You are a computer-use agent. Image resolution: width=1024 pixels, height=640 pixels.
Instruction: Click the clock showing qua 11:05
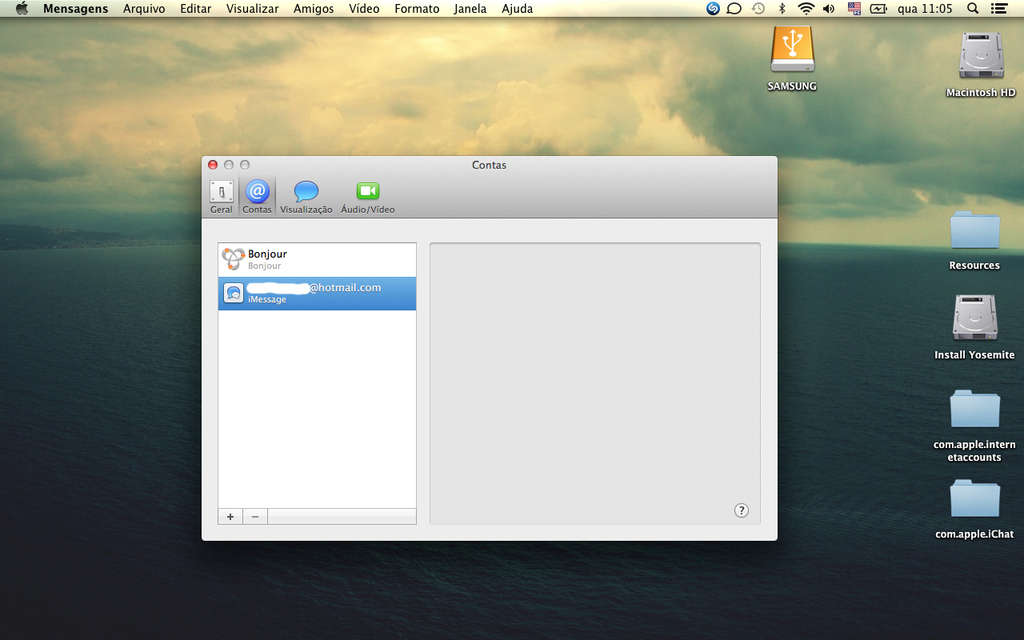[925, 8]
